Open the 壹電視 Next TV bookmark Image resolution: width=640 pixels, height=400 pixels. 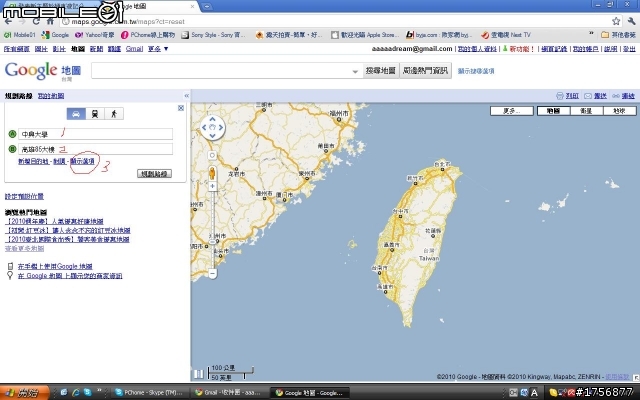coord(506,35)
